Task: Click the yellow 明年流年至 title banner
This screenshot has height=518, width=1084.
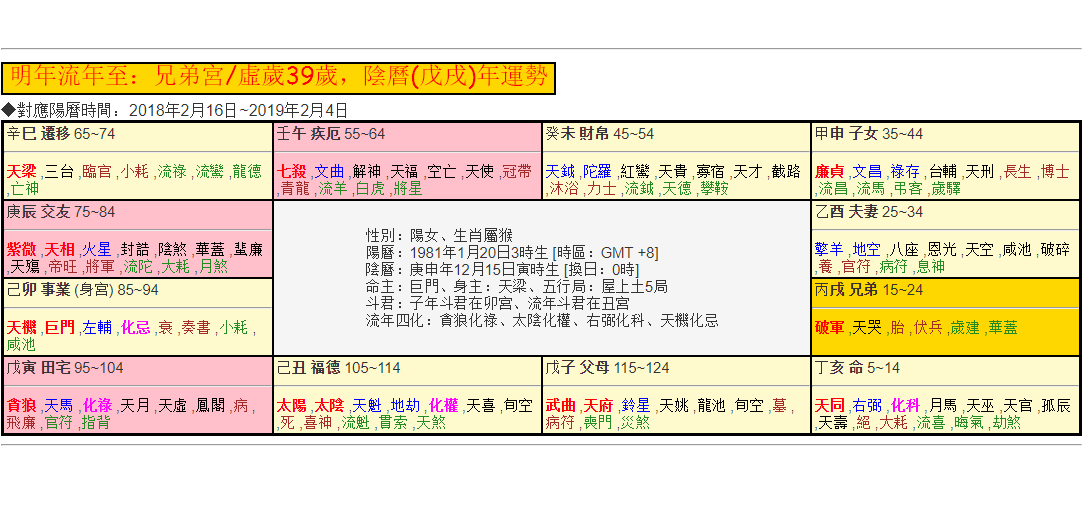Action: coord(278,77)
